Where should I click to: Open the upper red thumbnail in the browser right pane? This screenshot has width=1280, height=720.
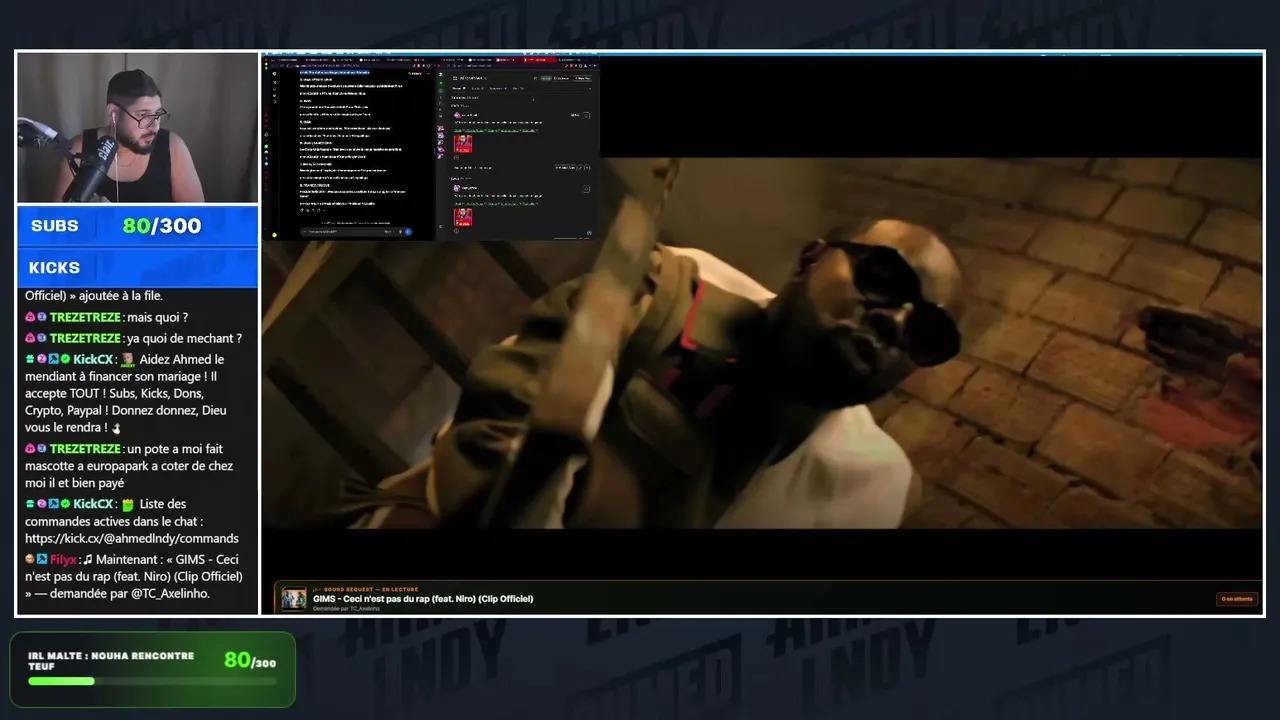[463, 144]
